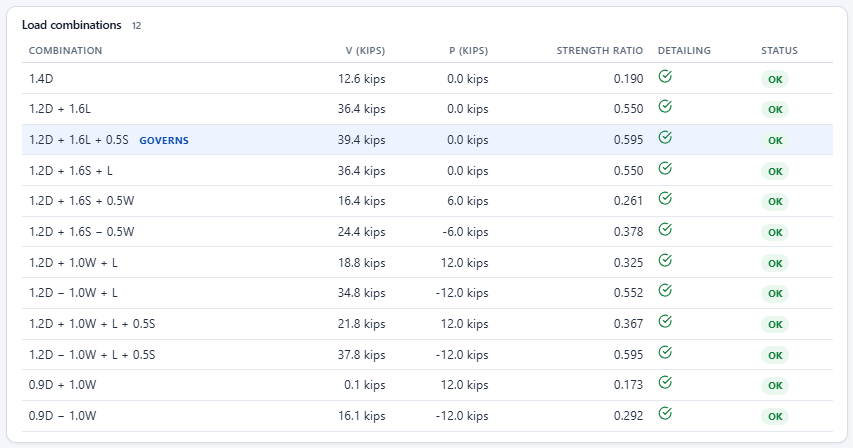The image size is (853, 448).
Task: Click the 6.0 kips axial value
Action: [468, 201]
